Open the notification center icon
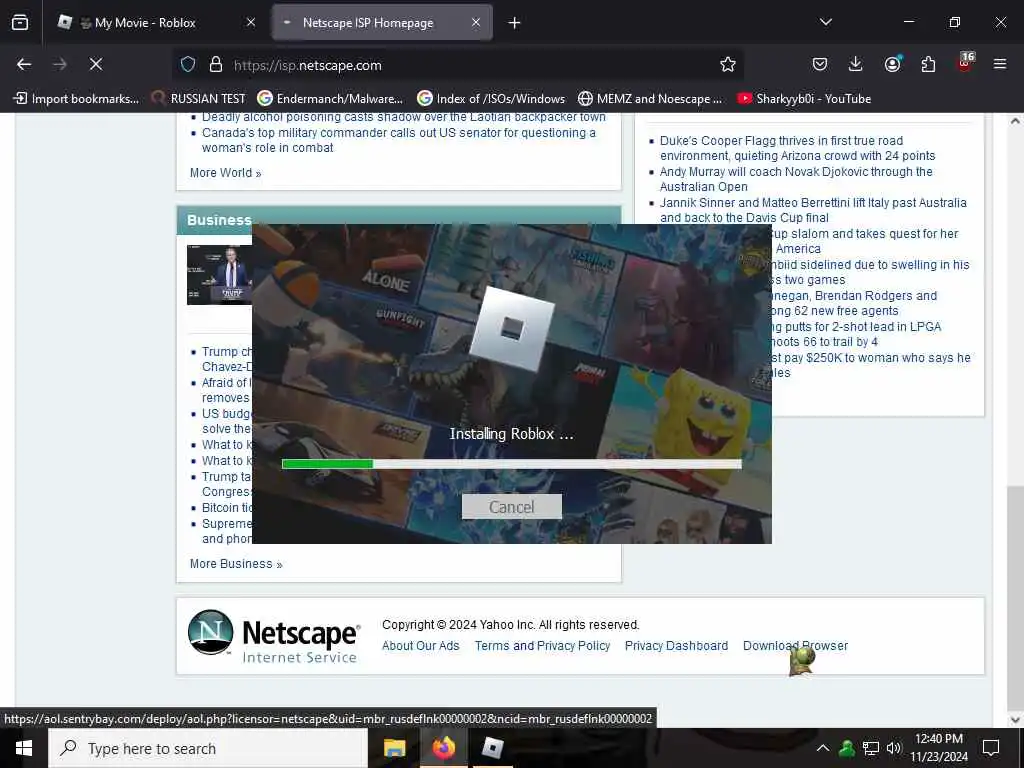Screen dimensions: 1024x768 coord(991,748)
